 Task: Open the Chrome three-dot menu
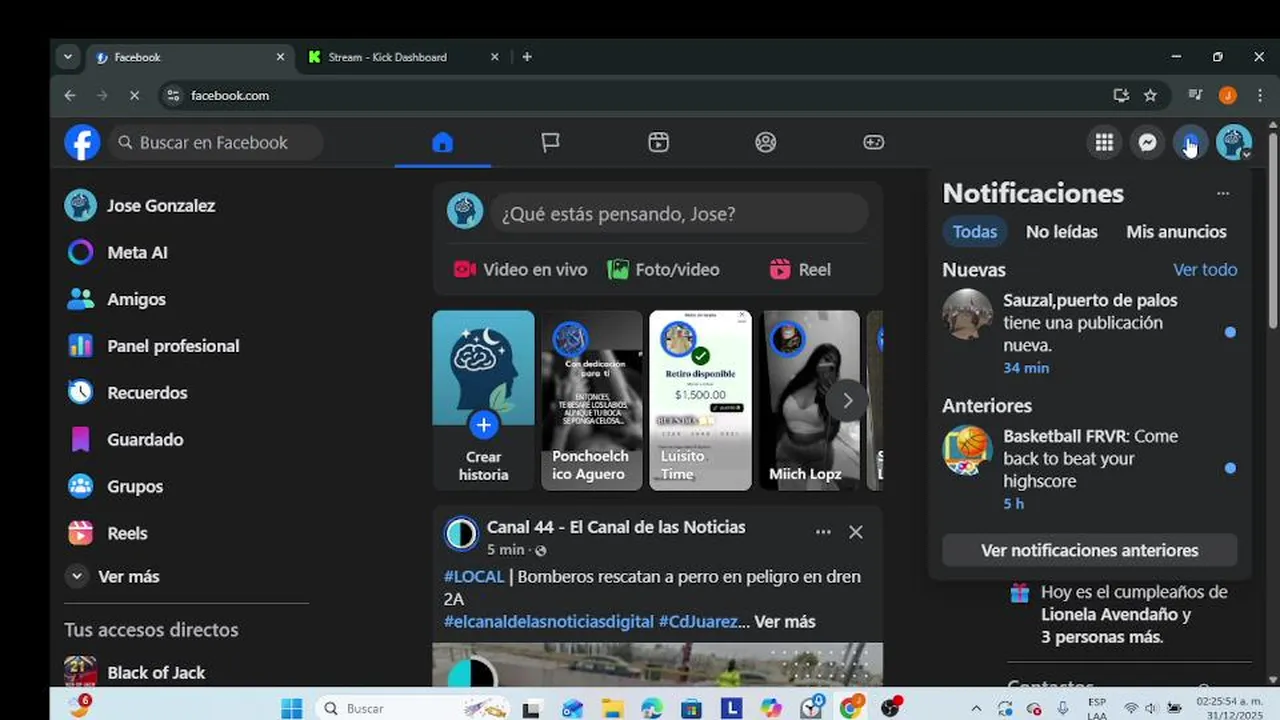coord(1260,96)
